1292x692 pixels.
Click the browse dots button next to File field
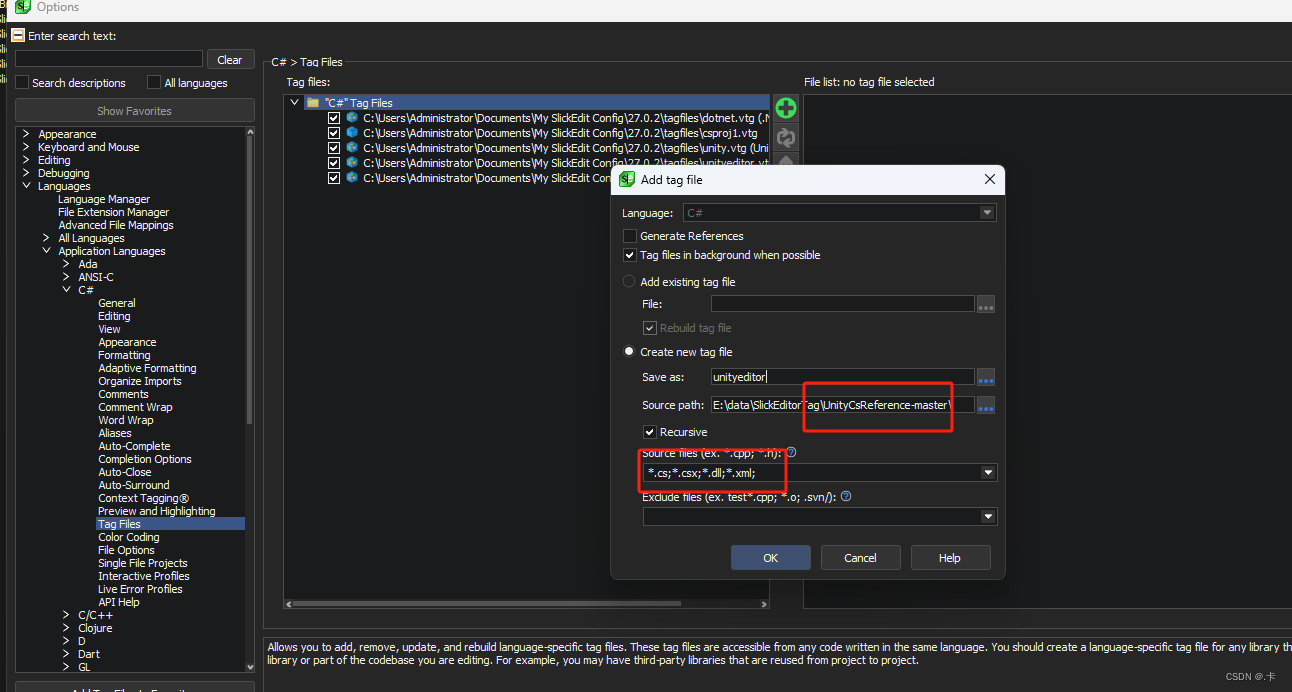[x=986, y=304]
